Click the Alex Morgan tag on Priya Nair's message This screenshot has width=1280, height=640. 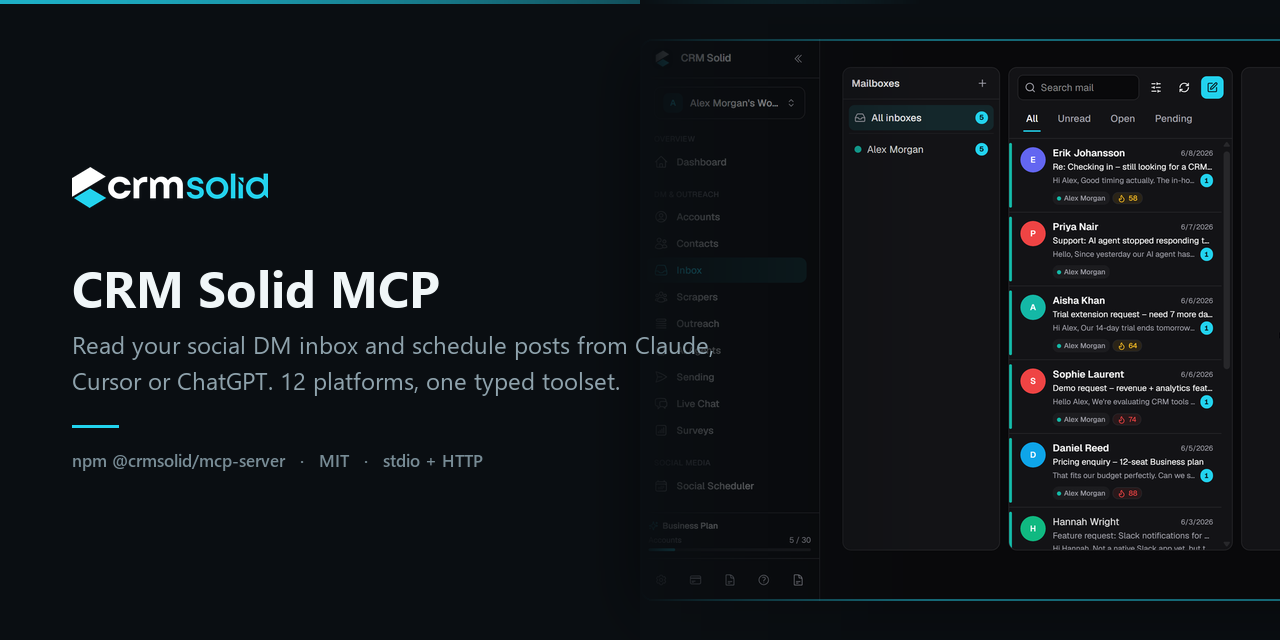[x=1081, y=272]
